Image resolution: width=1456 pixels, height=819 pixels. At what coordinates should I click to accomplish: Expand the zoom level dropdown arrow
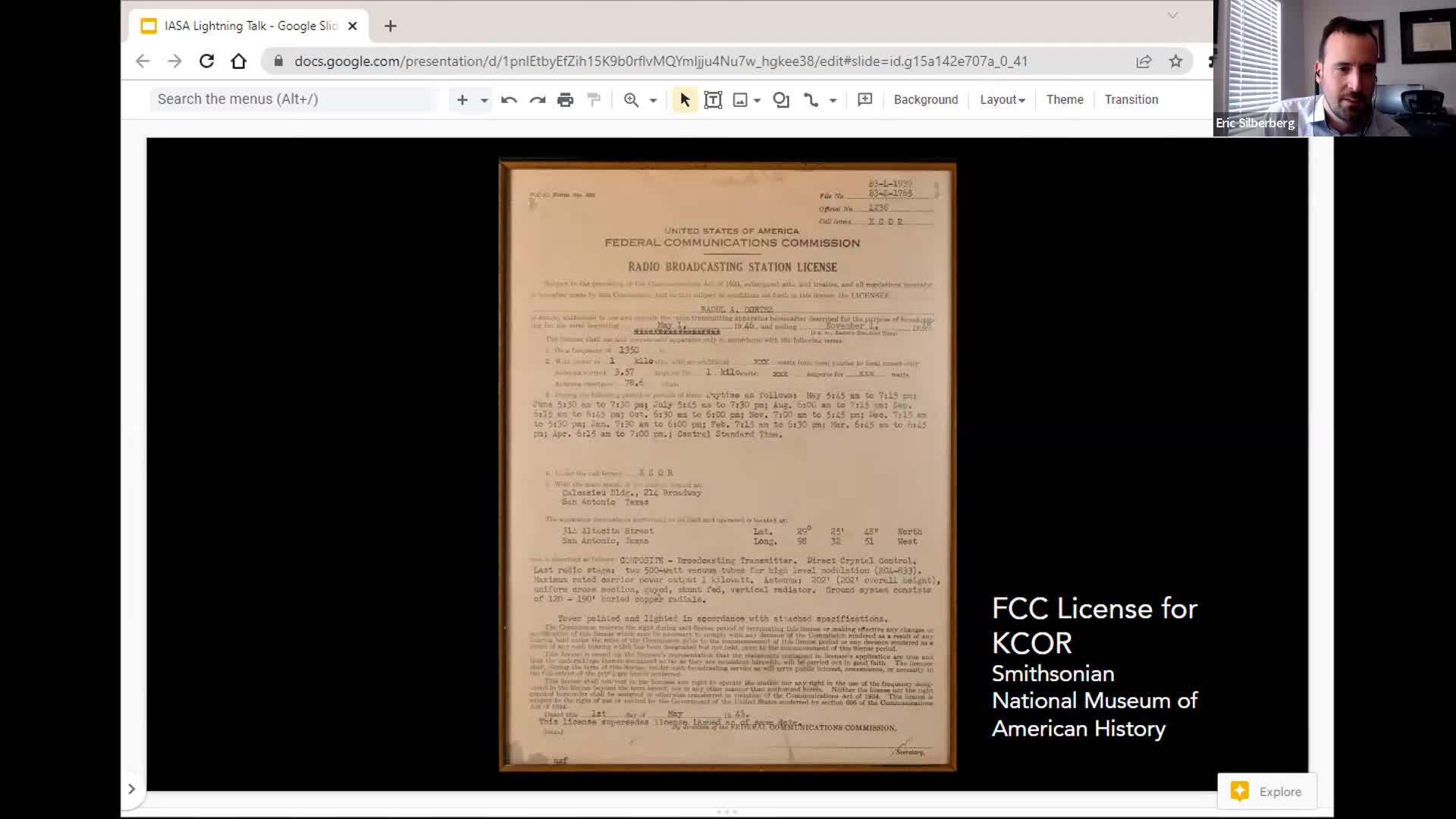(x=653, y=100)
